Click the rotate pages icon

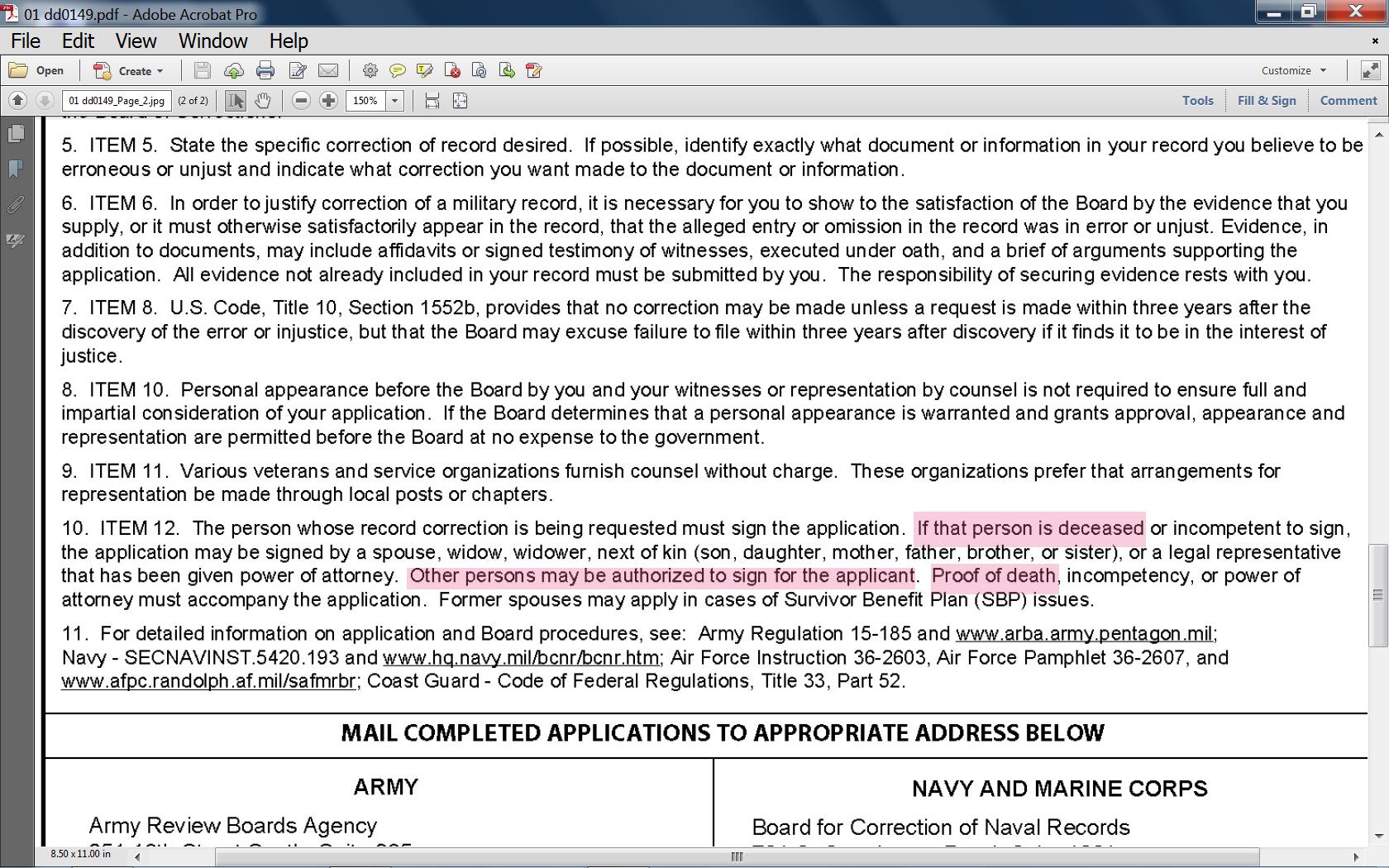480,71
